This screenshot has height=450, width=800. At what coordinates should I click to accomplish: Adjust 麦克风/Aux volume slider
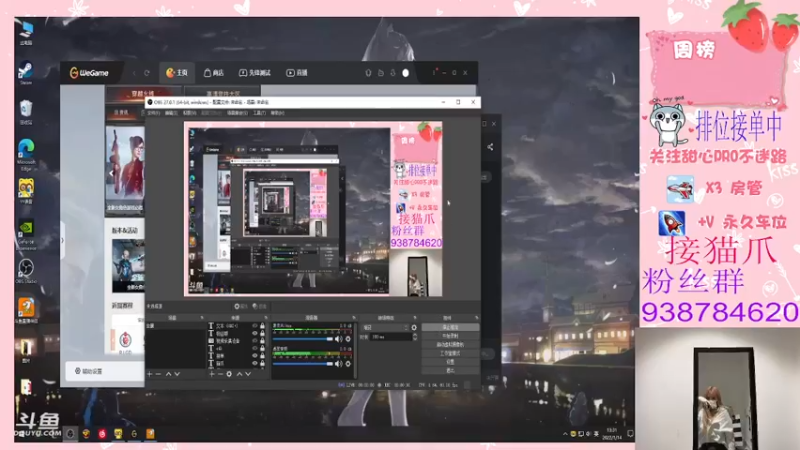[303, 339]
